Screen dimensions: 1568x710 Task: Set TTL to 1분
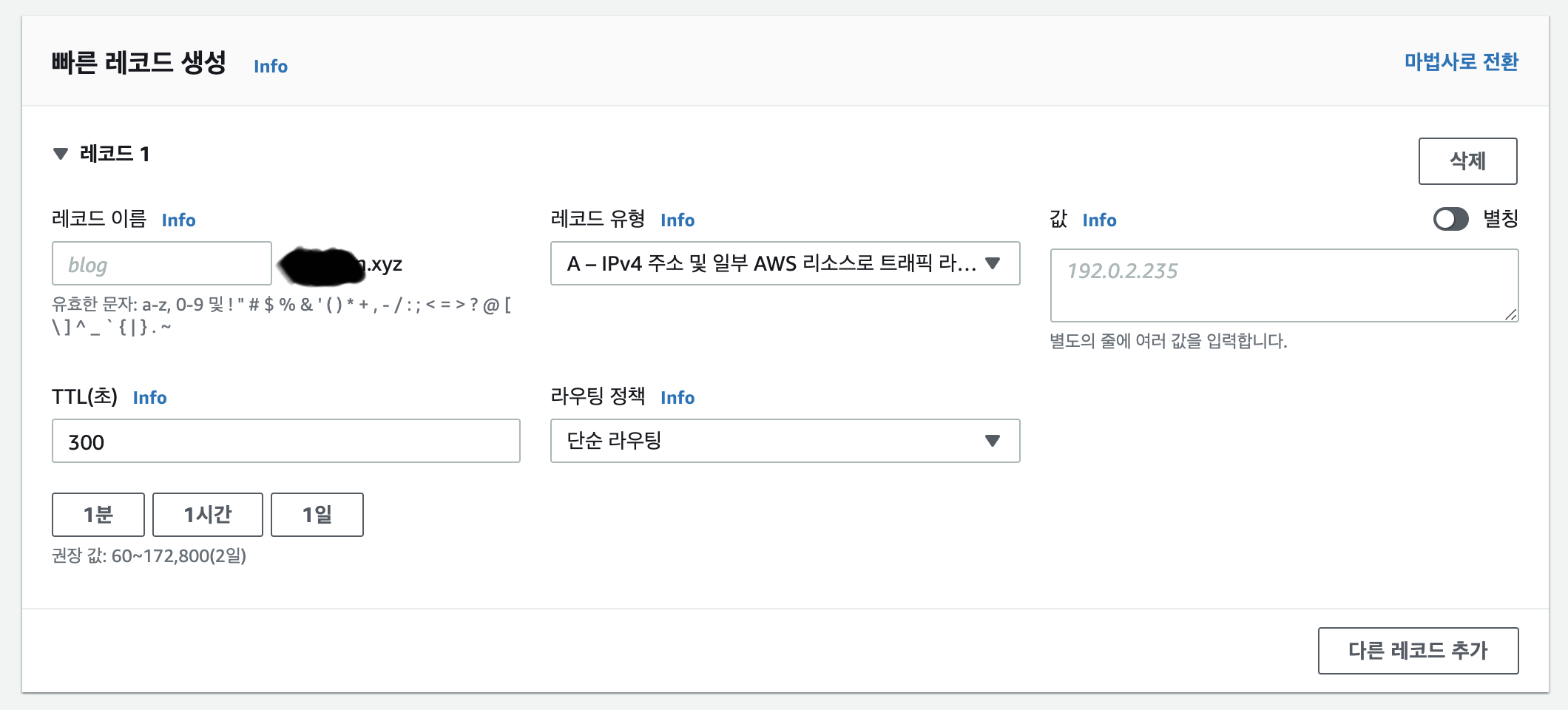tap(98, 515)
